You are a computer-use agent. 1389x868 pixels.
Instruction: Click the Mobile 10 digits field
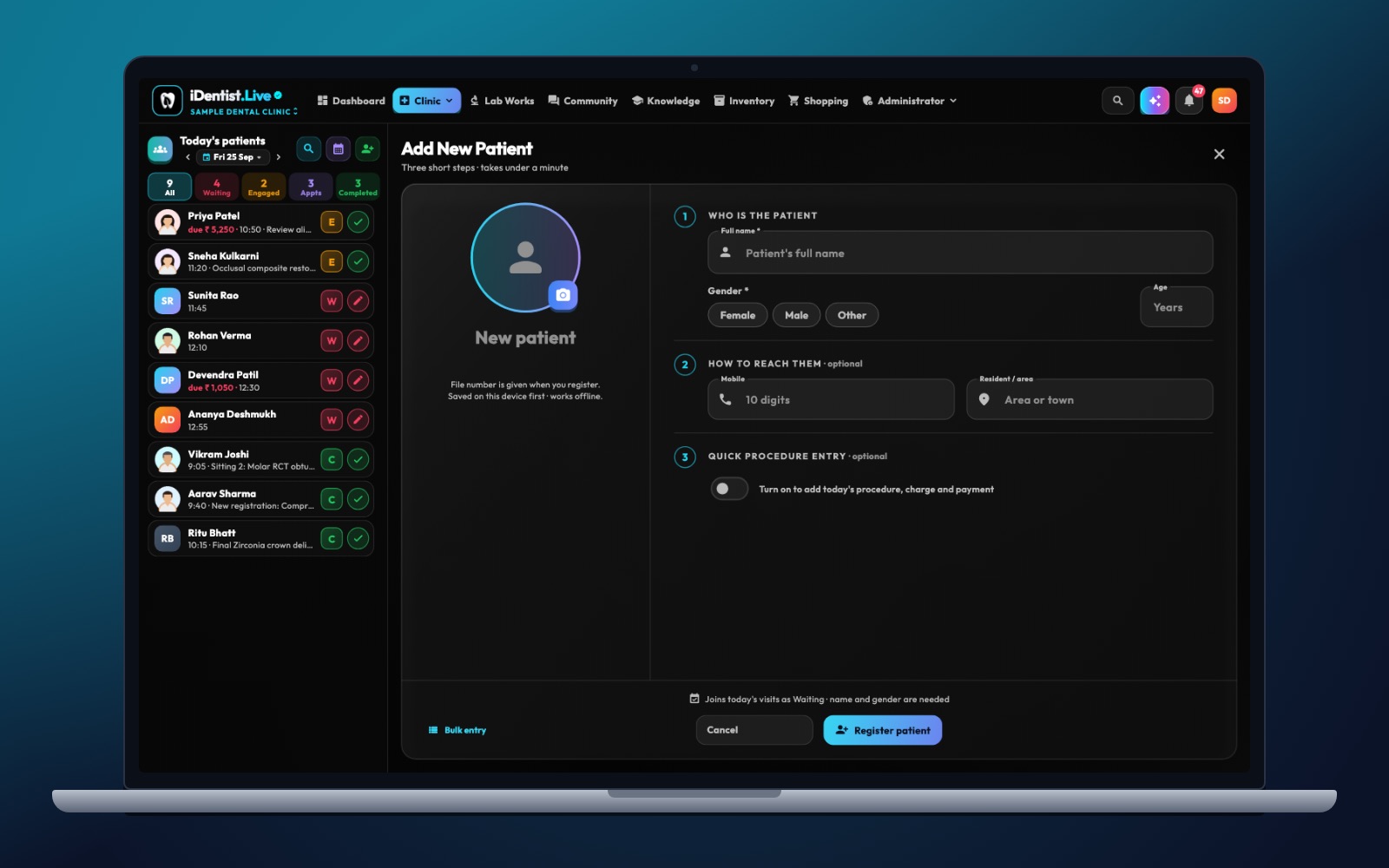[831, 399]
